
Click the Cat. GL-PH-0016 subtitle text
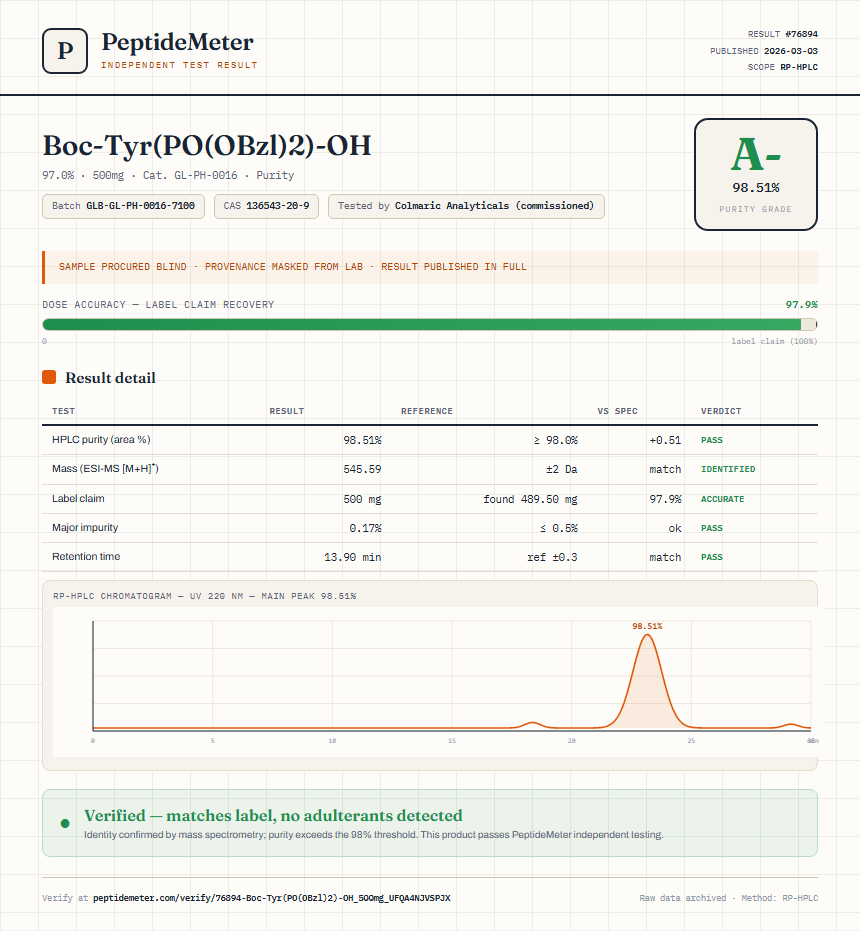click(x=190, y=175)
